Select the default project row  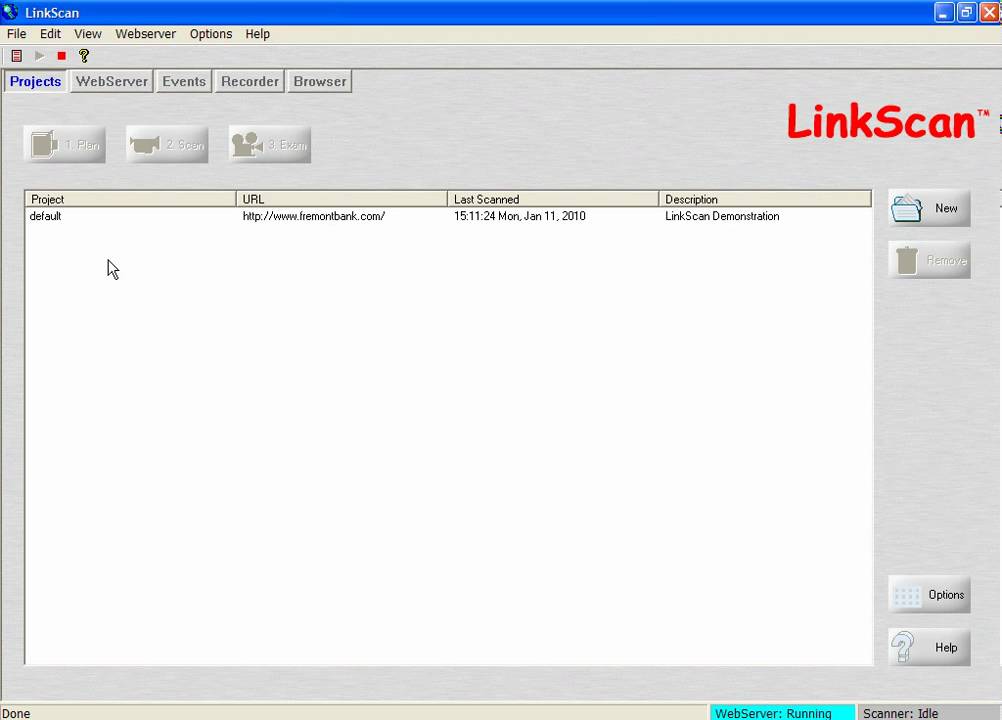[x=449, y=217]
